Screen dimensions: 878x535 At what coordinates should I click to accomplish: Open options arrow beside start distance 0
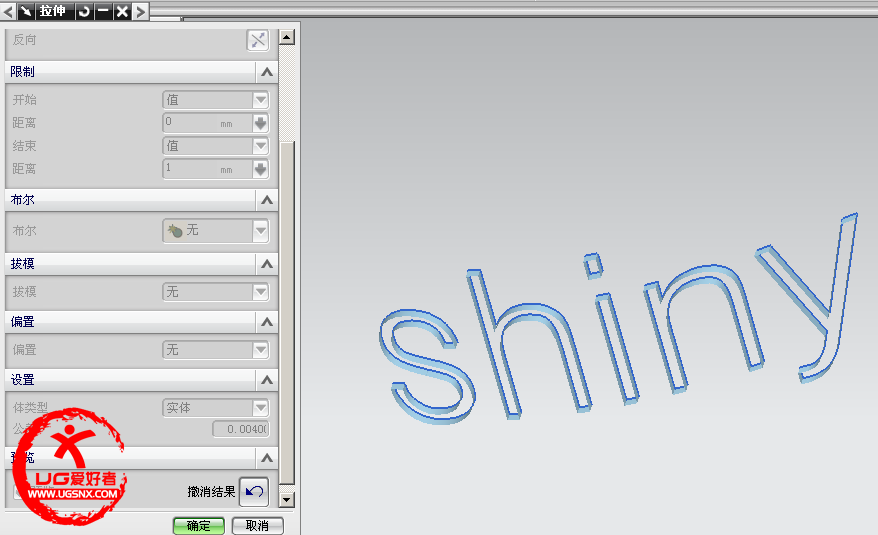[x=260, y=123]
